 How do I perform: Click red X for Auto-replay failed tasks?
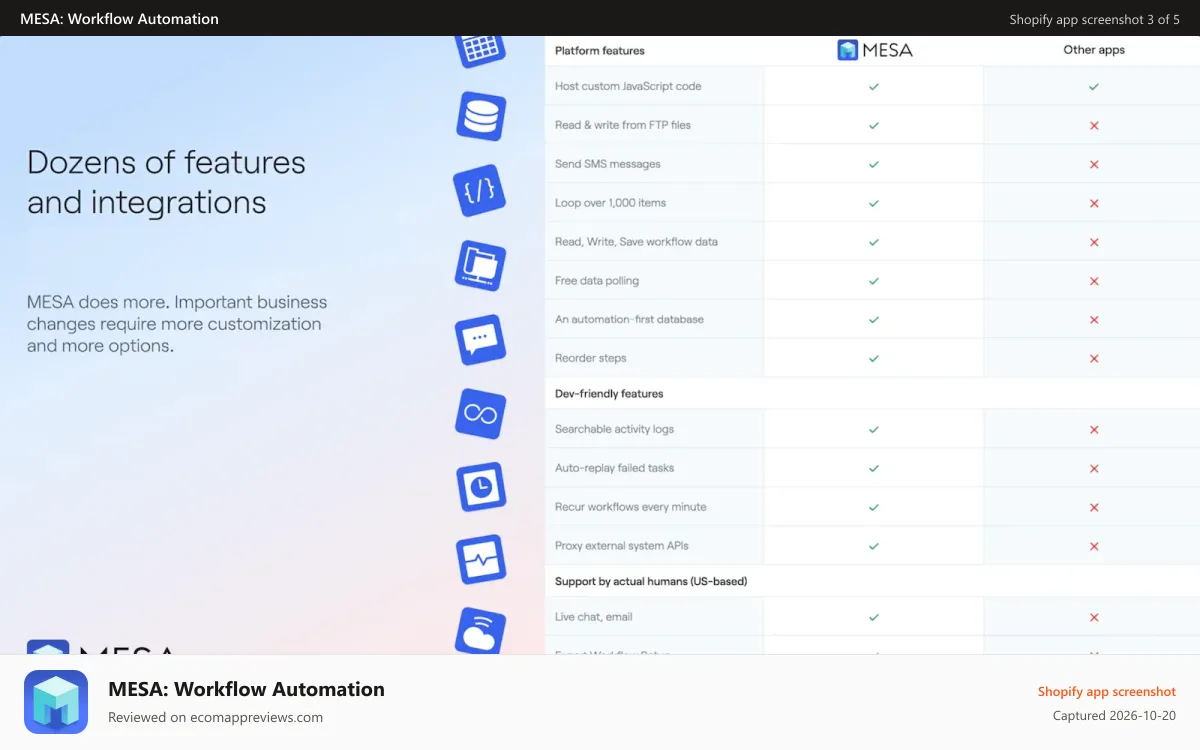tap(1094, 468)
